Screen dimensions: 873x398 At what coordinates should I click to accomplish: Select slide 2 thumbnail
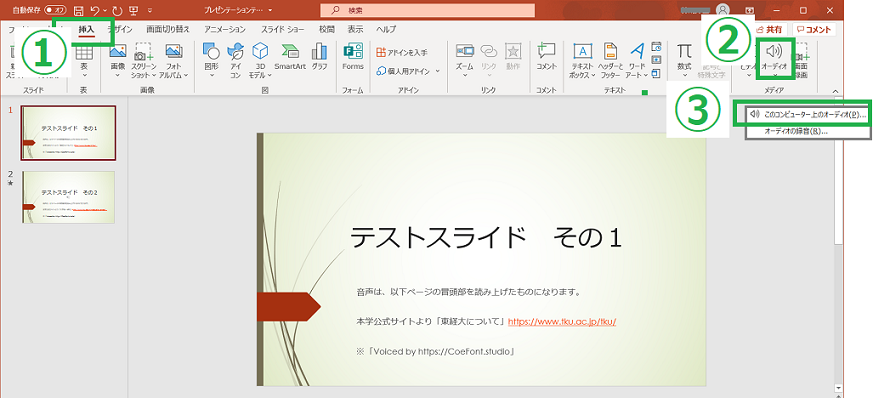tap(68, 197)
